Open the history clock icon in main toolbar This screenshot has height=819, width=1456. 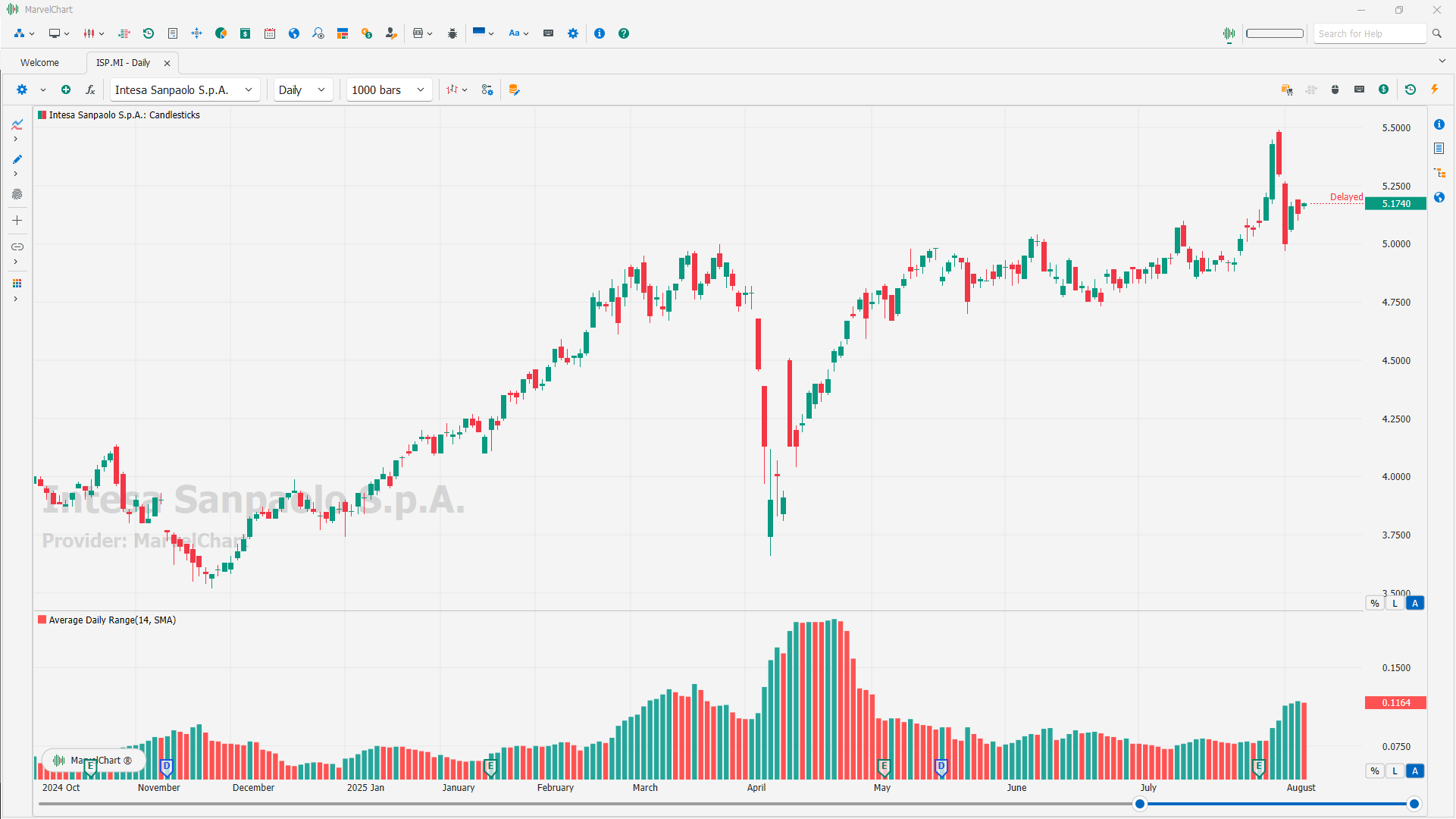149,33
